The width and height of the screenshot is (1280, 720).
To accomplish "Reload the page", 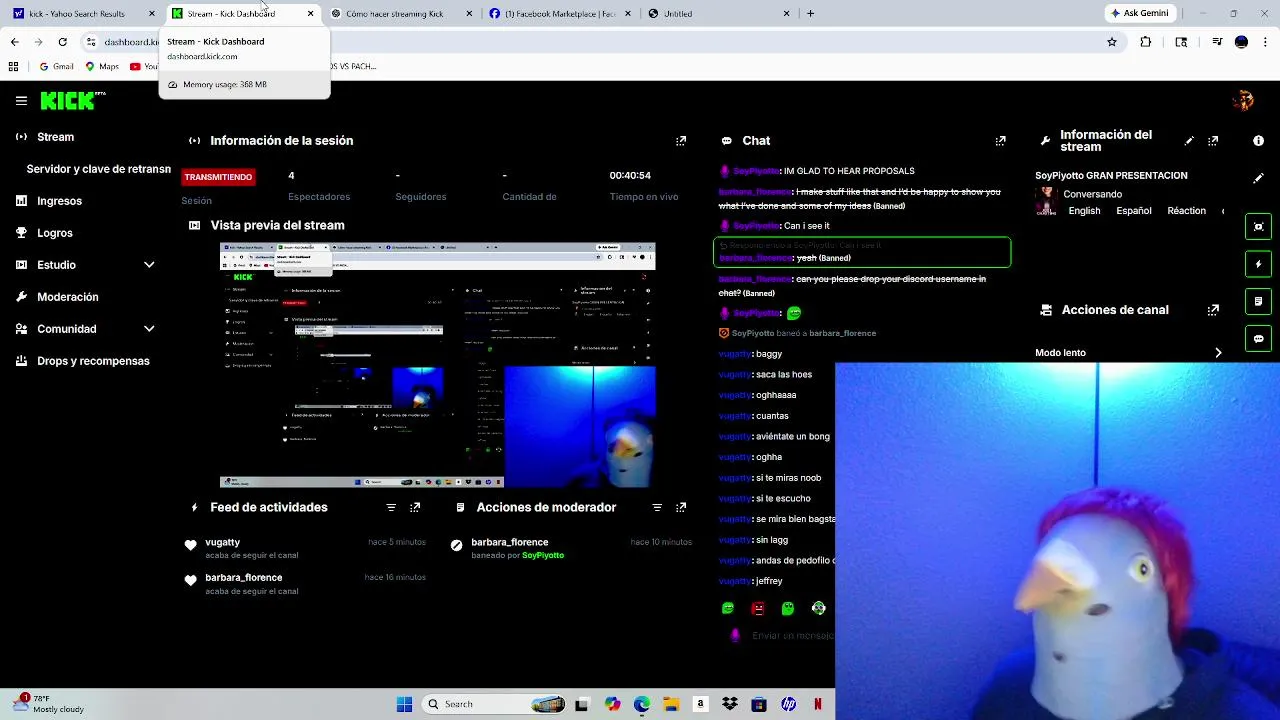I will coord(62,42).
